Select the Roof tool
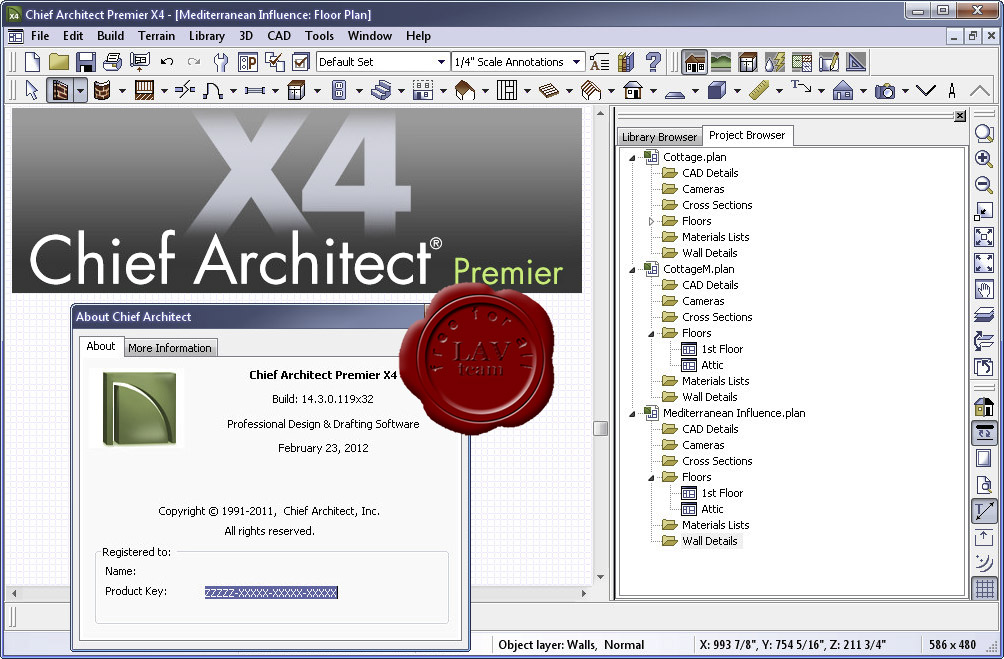The image size is (1004, 659). pyautogui.click(x=465, y=90)
